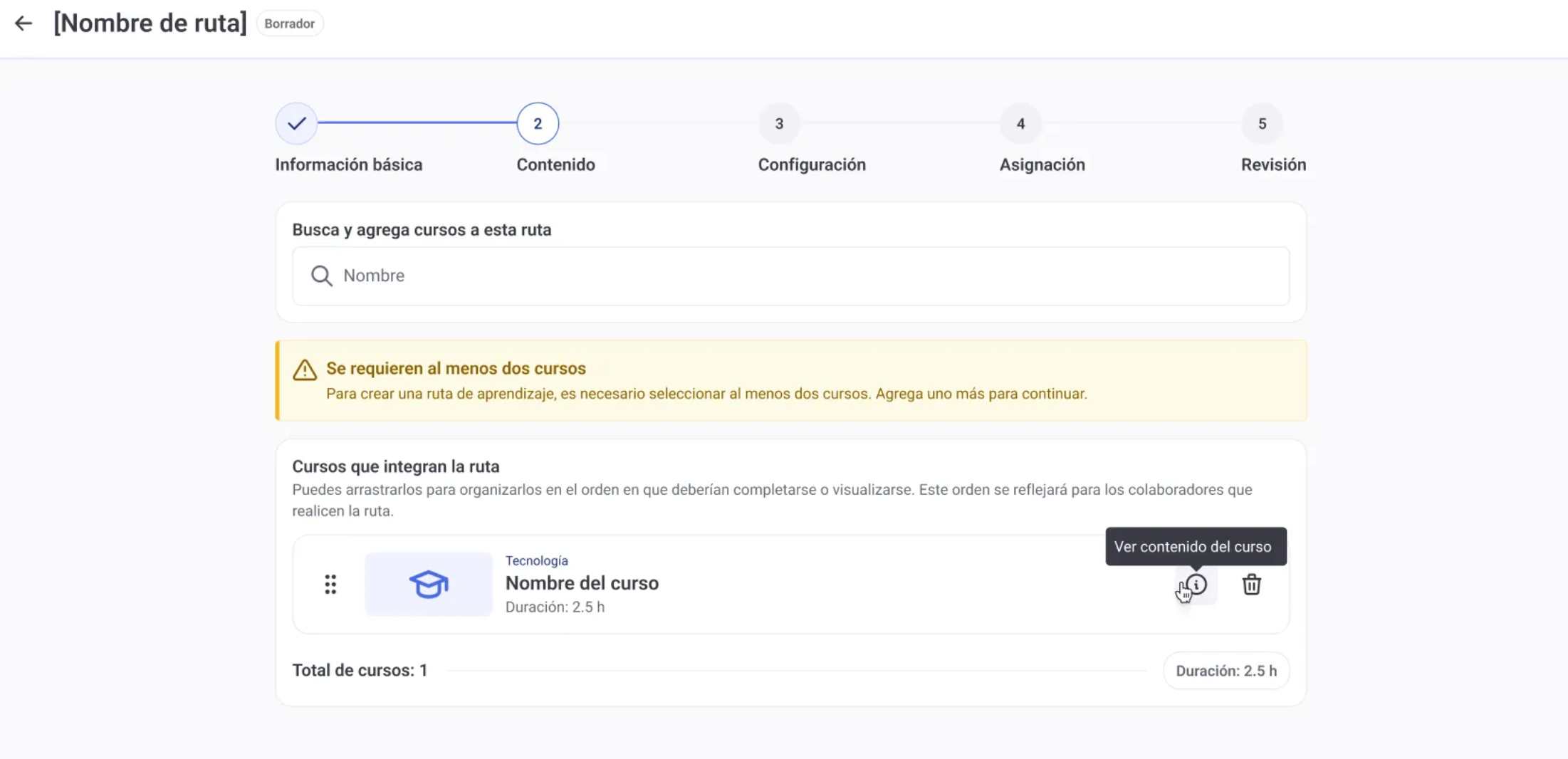Click the magnifying glass search icon

(x=321, y=276)
